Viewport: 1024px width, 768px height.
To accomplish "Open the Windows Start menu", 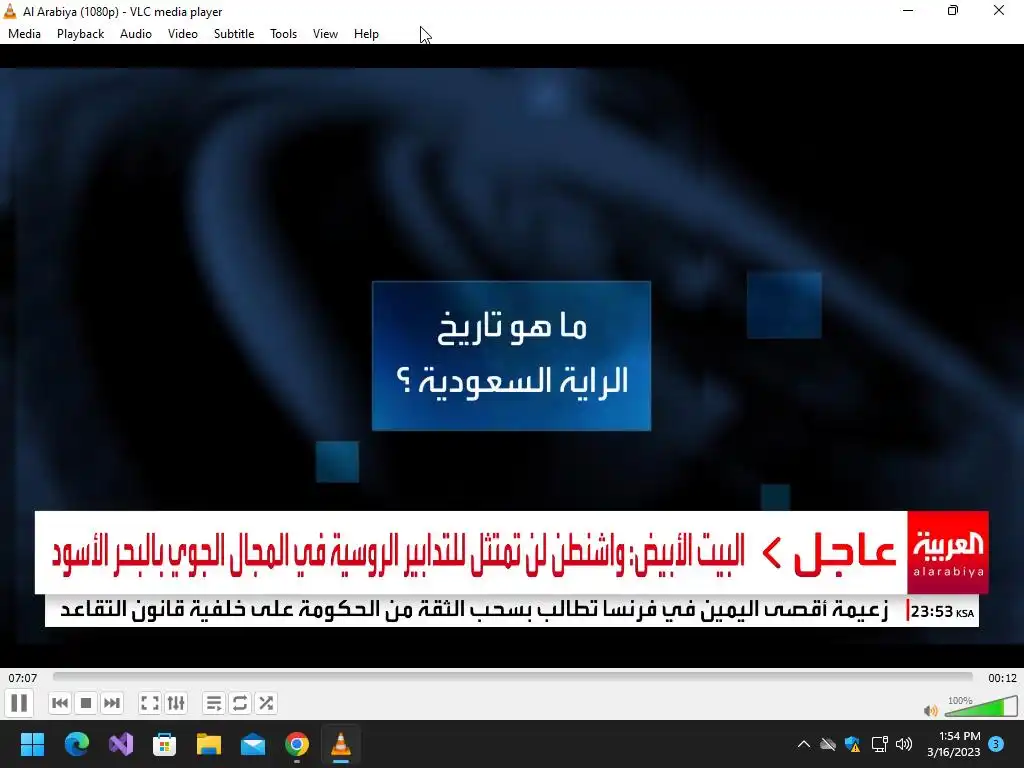I will pos(32,744).
